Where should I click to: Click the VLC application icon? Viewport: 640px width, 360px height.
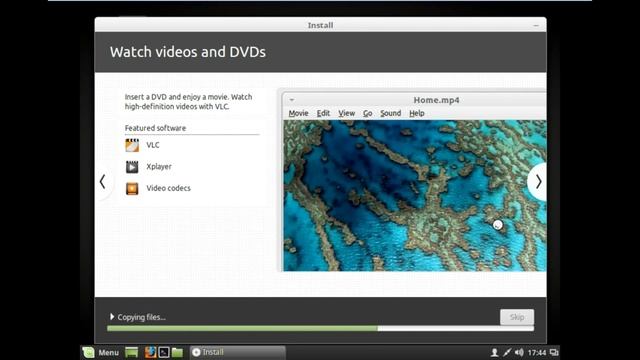pos(132,145)
